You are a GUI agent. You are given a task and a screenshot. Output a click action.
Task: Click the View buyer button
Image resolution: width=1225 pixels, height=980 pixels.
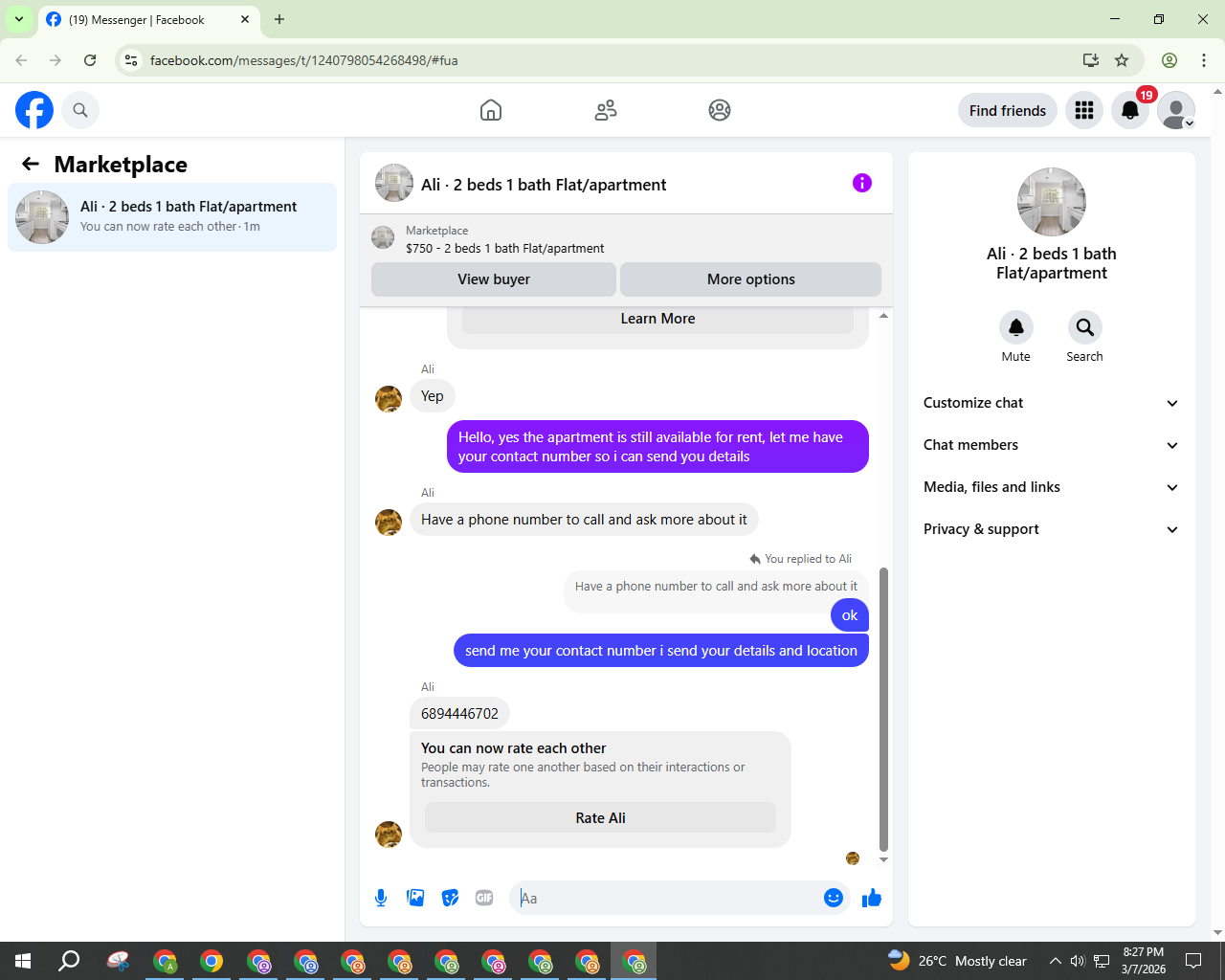(x=494, y=279)
